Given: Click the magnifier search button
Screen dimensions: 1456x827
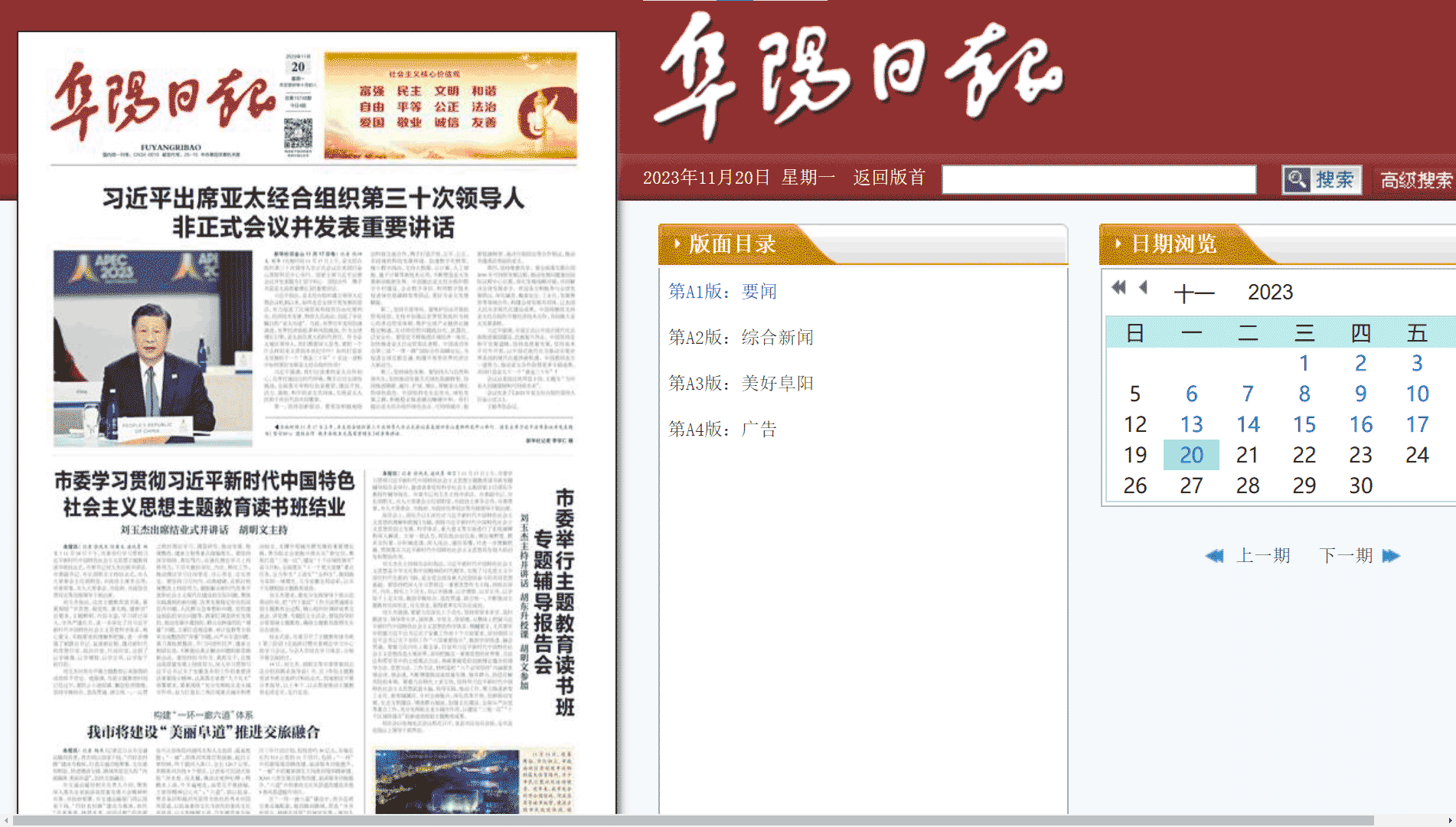Looking at the screenshot, I should (1322, 180).
